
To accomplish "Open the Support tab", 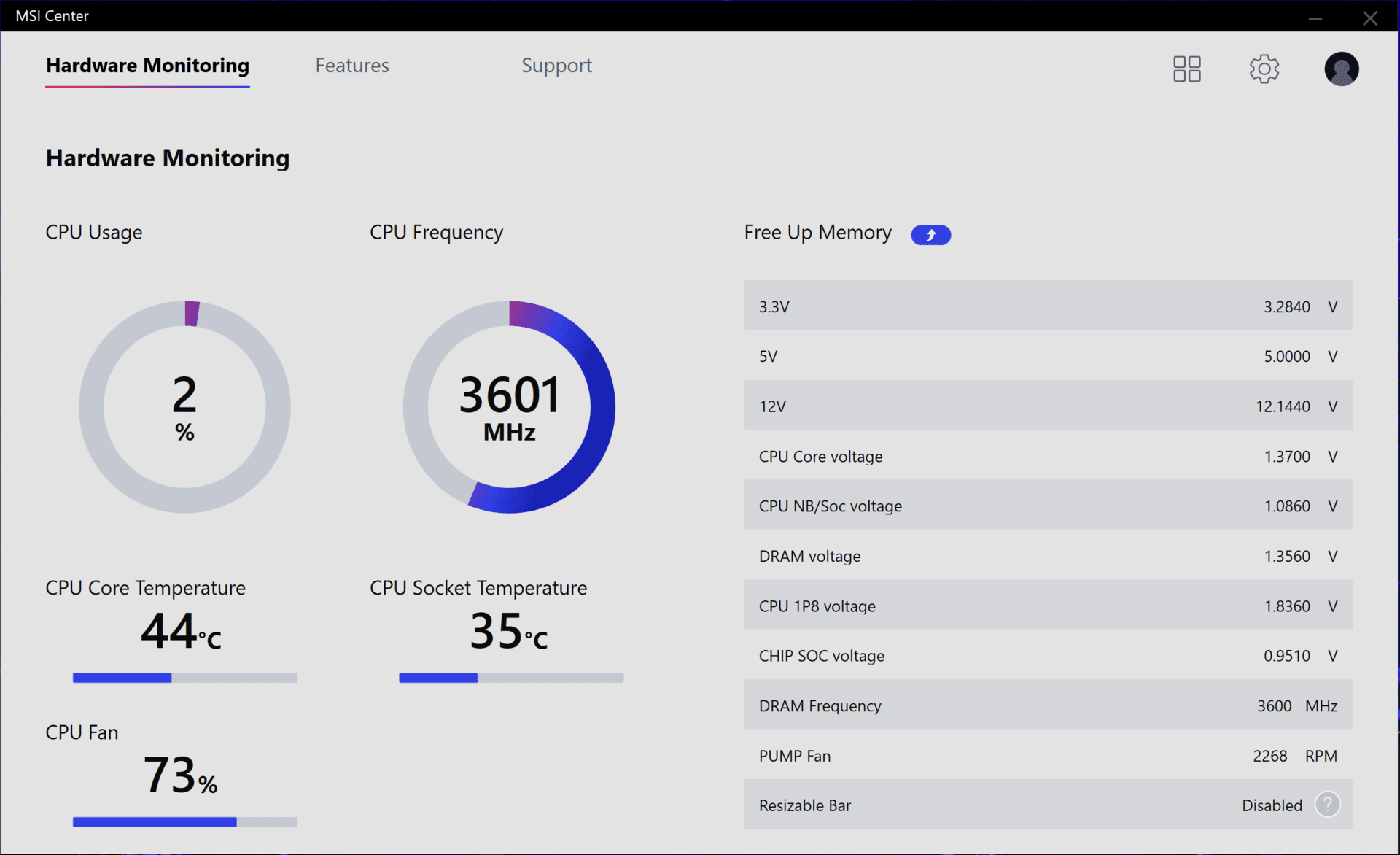I will pos(556,66).
